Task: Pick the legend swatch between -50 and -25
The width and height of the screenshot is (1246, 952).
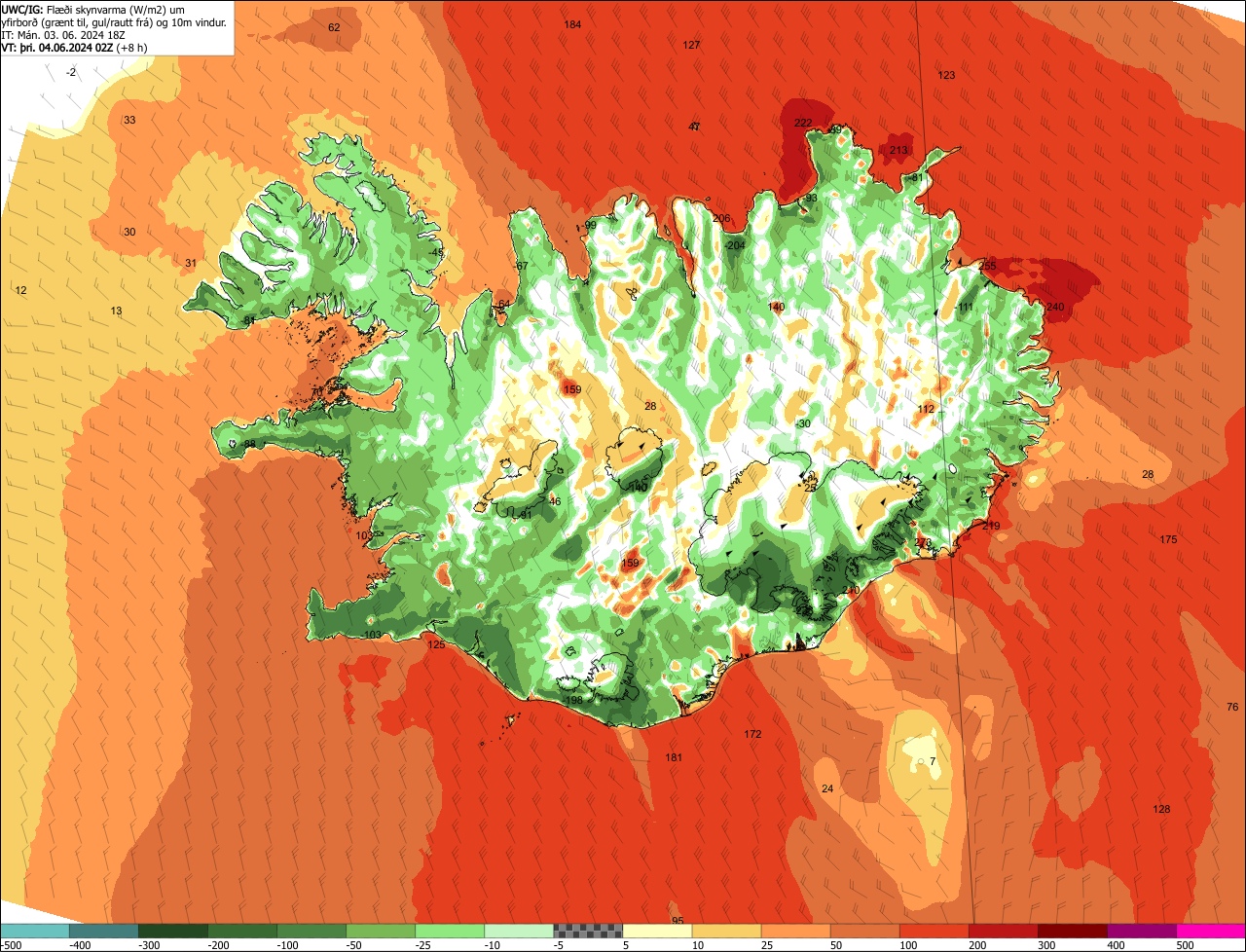Action: click(381, 931)
